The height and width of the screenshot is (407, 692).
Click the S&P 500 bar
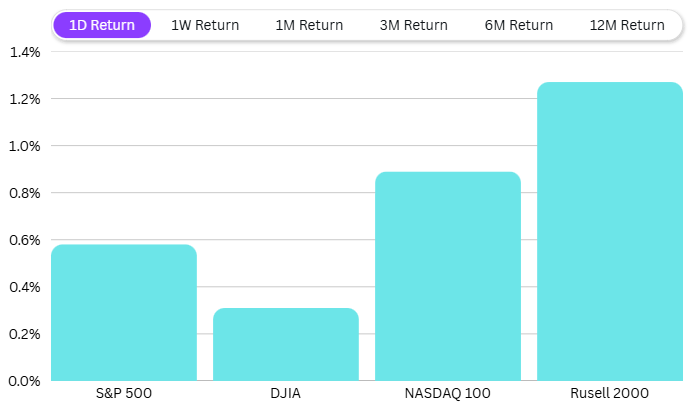(x=124, y=312)
